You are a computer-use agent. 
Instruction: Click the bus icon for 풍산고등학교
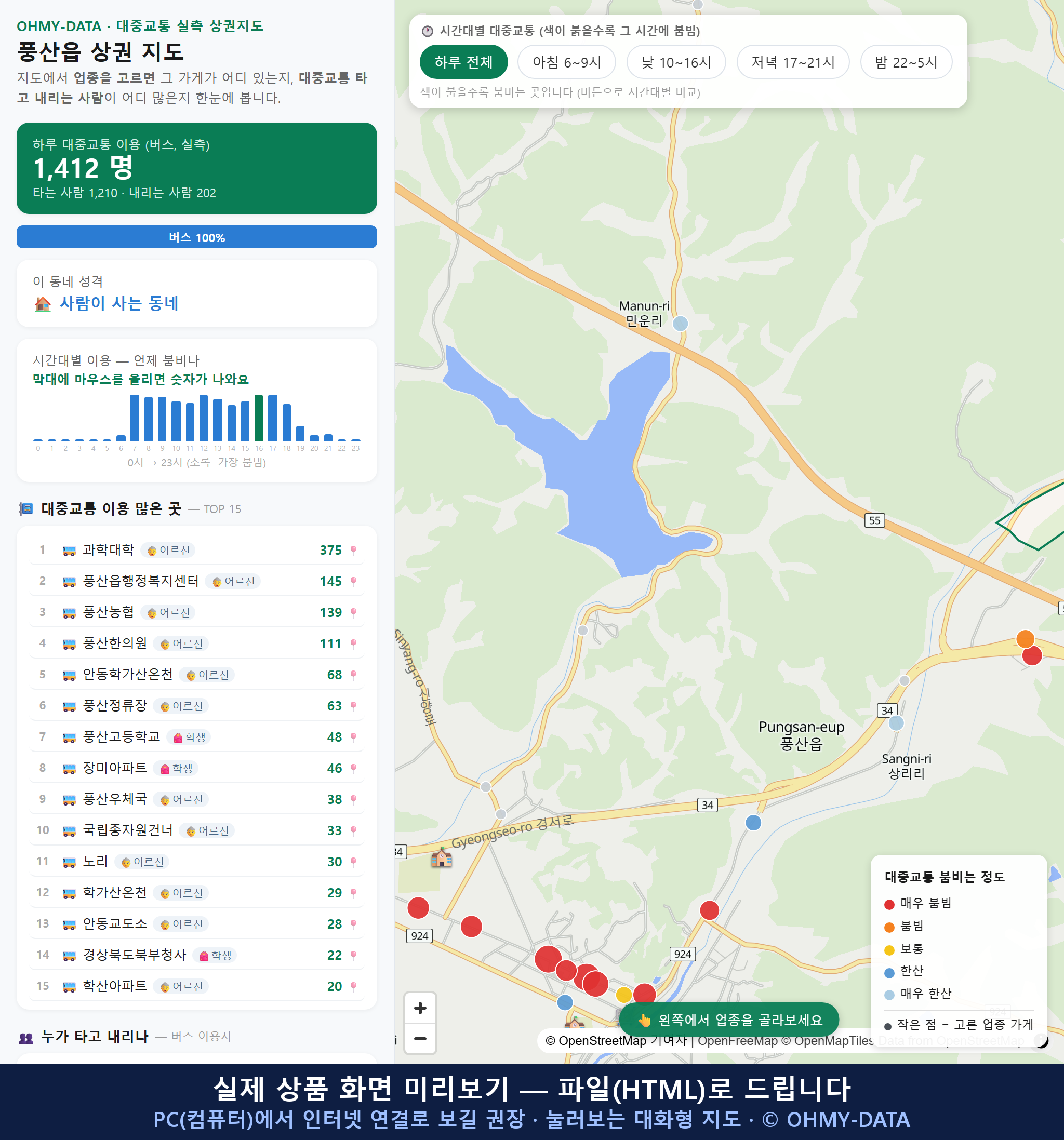(69, 737)
